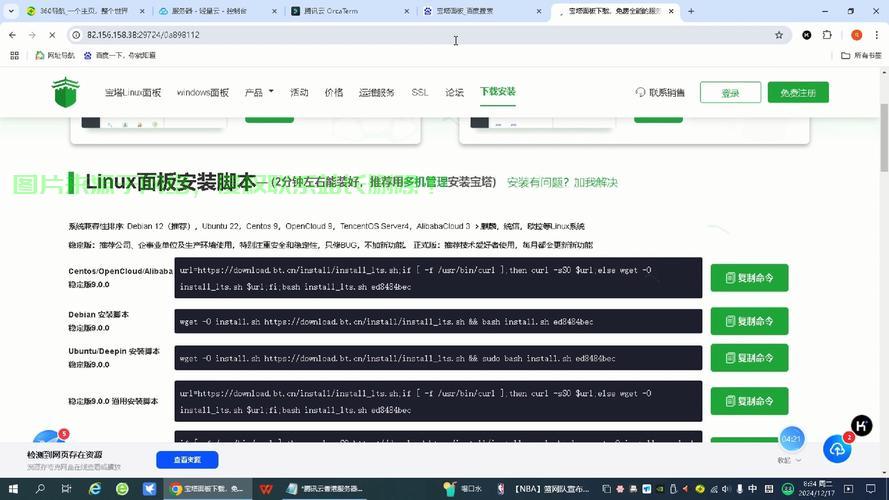The width and height of the screenshot is (889, 500).
Task: Click the browser back arrow
Action: tap(12, 35)
